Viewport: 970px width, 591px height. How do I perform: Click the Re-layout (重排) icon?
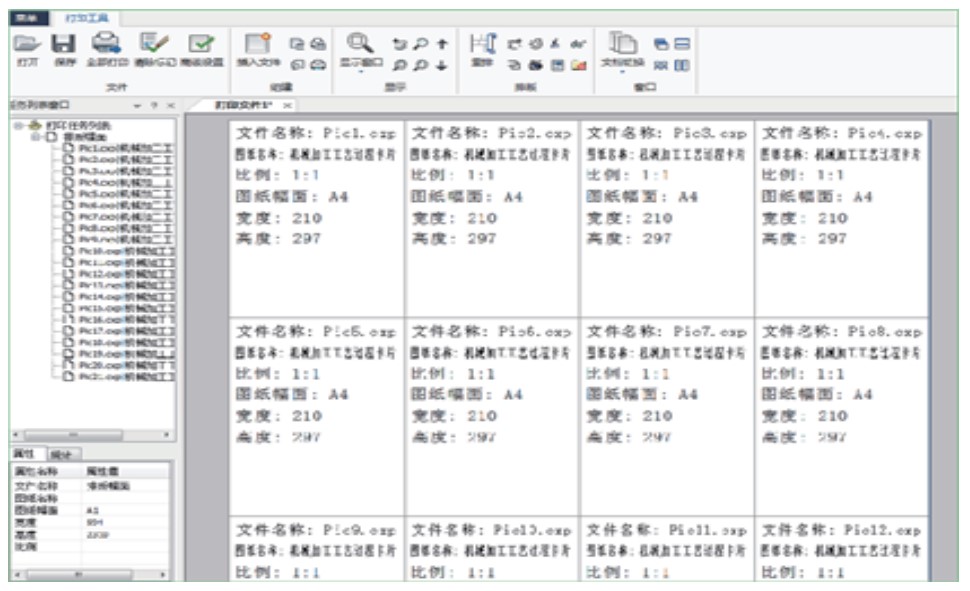tap(483, 44)
